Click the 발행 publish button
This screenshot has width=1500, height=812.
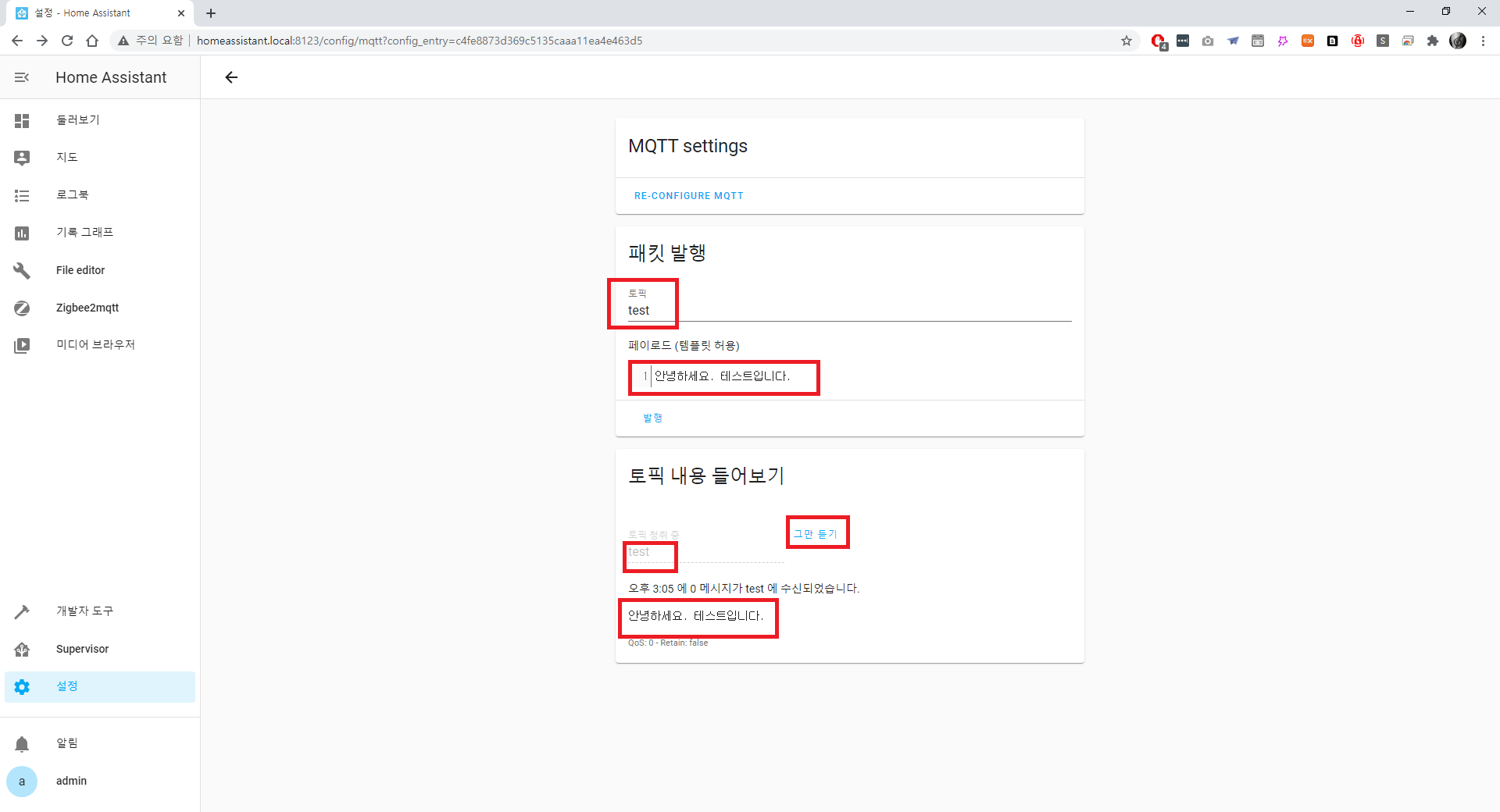tap(652, 418)
